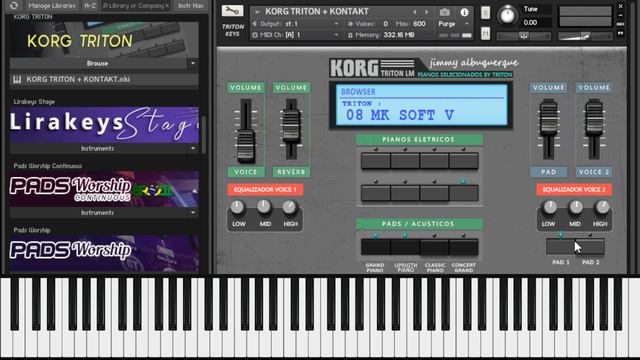Toggle the Solo S button
The width and height of the screenshot is (640, 360).
coord(485,13)
